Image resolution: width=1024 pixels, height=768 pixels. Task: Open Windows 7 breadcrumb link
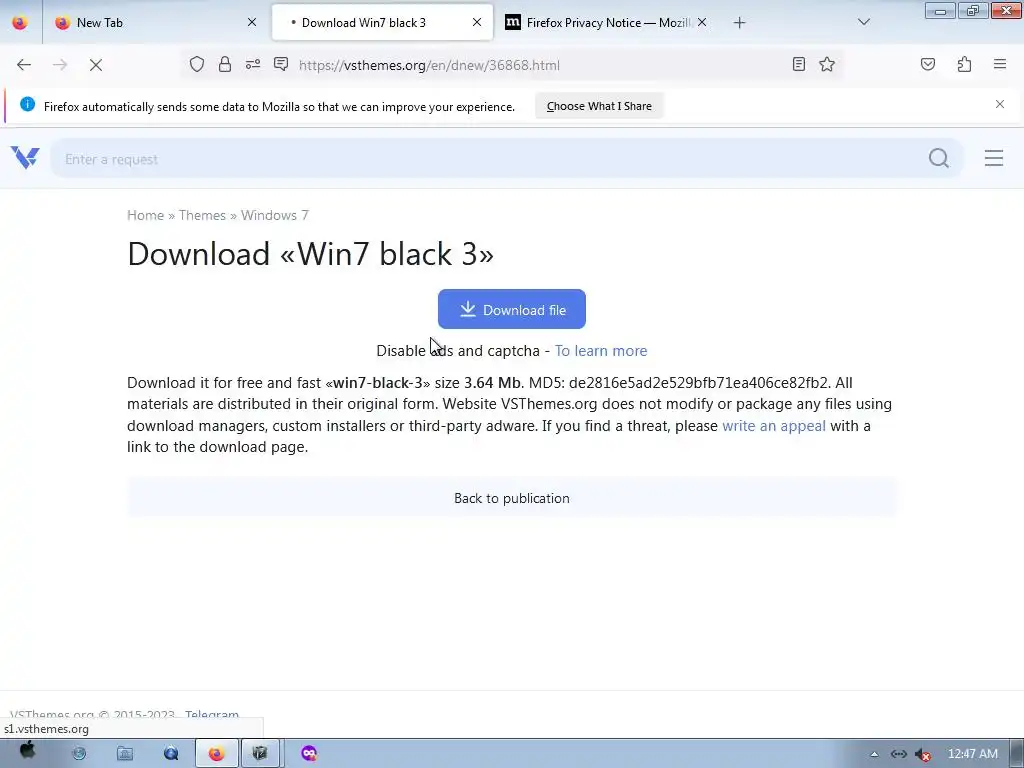pos(274,216)
